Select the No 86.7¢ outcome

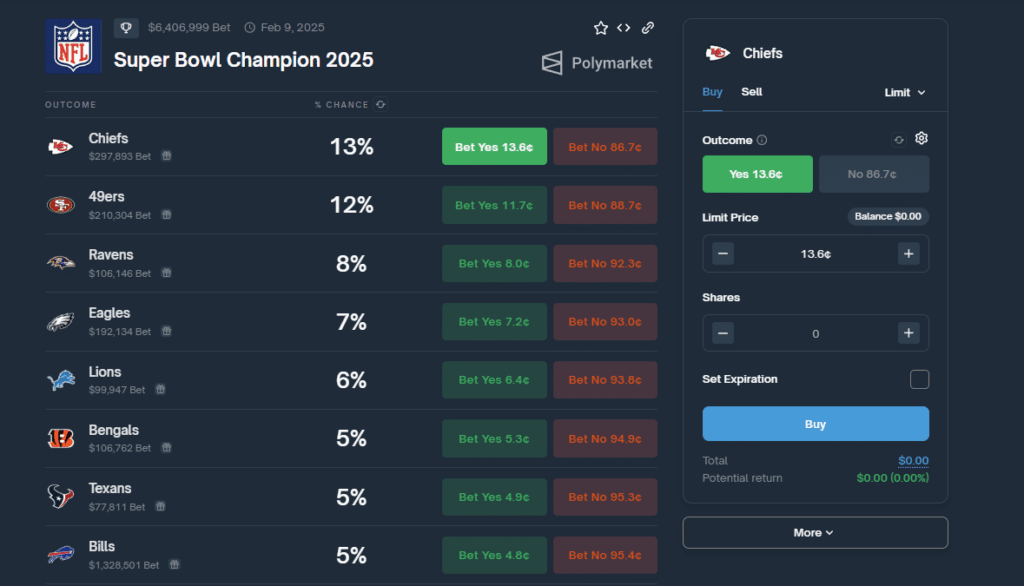(873, 173)
